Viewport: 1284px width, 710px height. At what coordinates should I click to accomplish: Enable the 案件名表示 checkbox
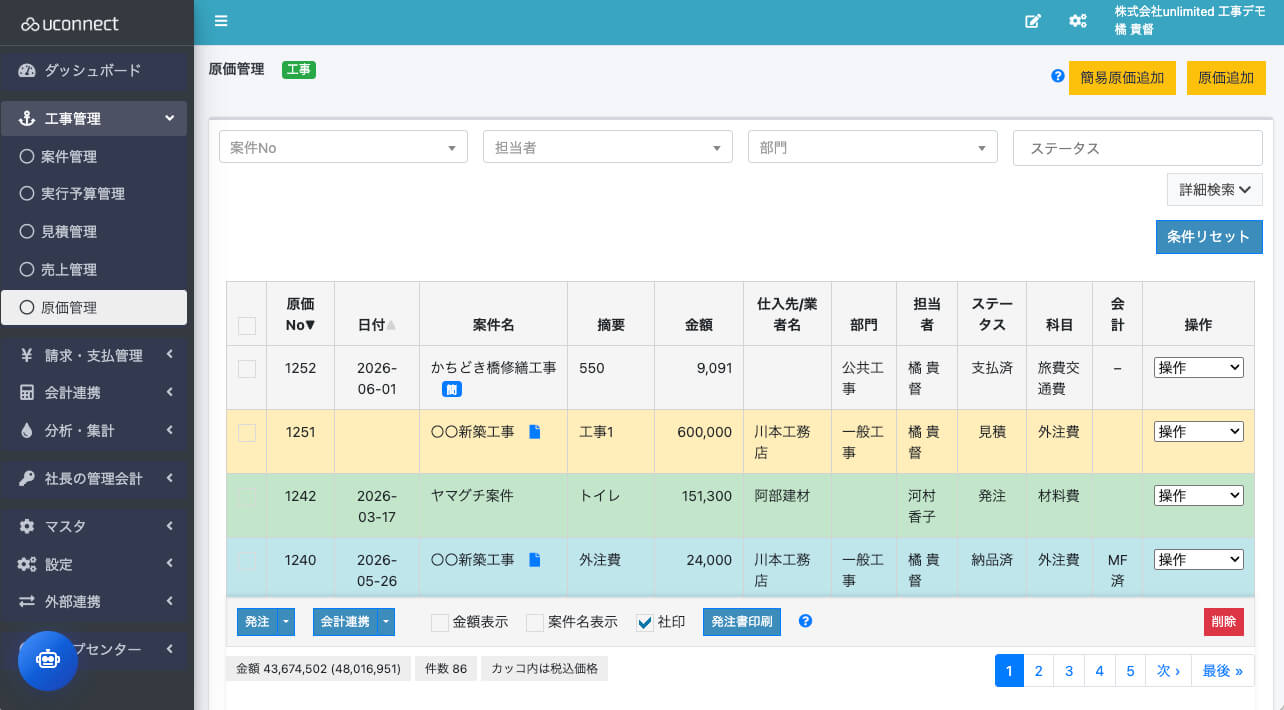(535, 623)
